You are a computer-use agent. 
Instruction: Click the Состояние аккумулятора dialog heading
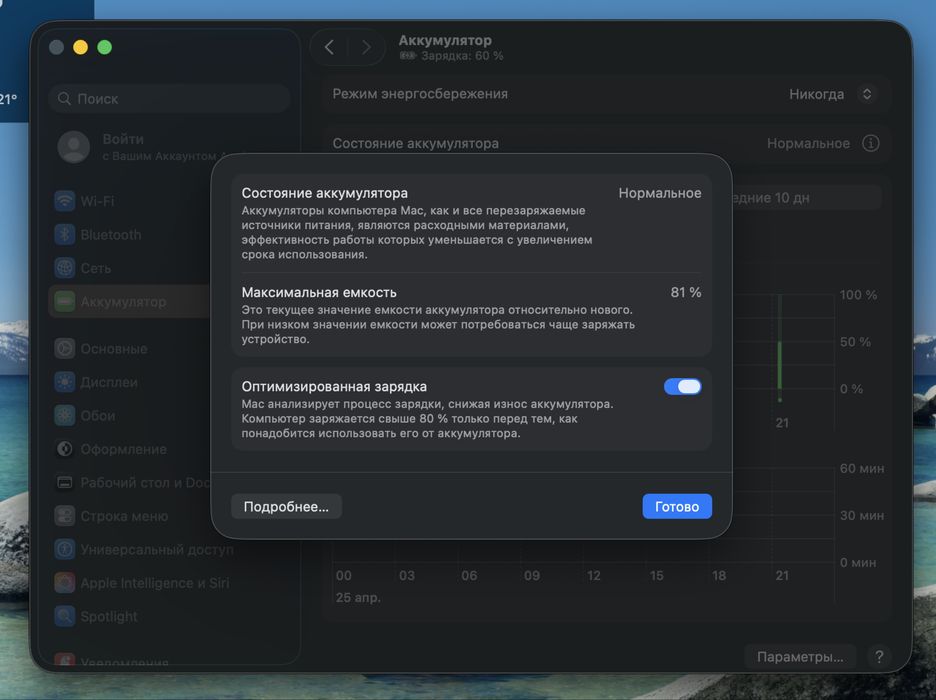[325, 193]
